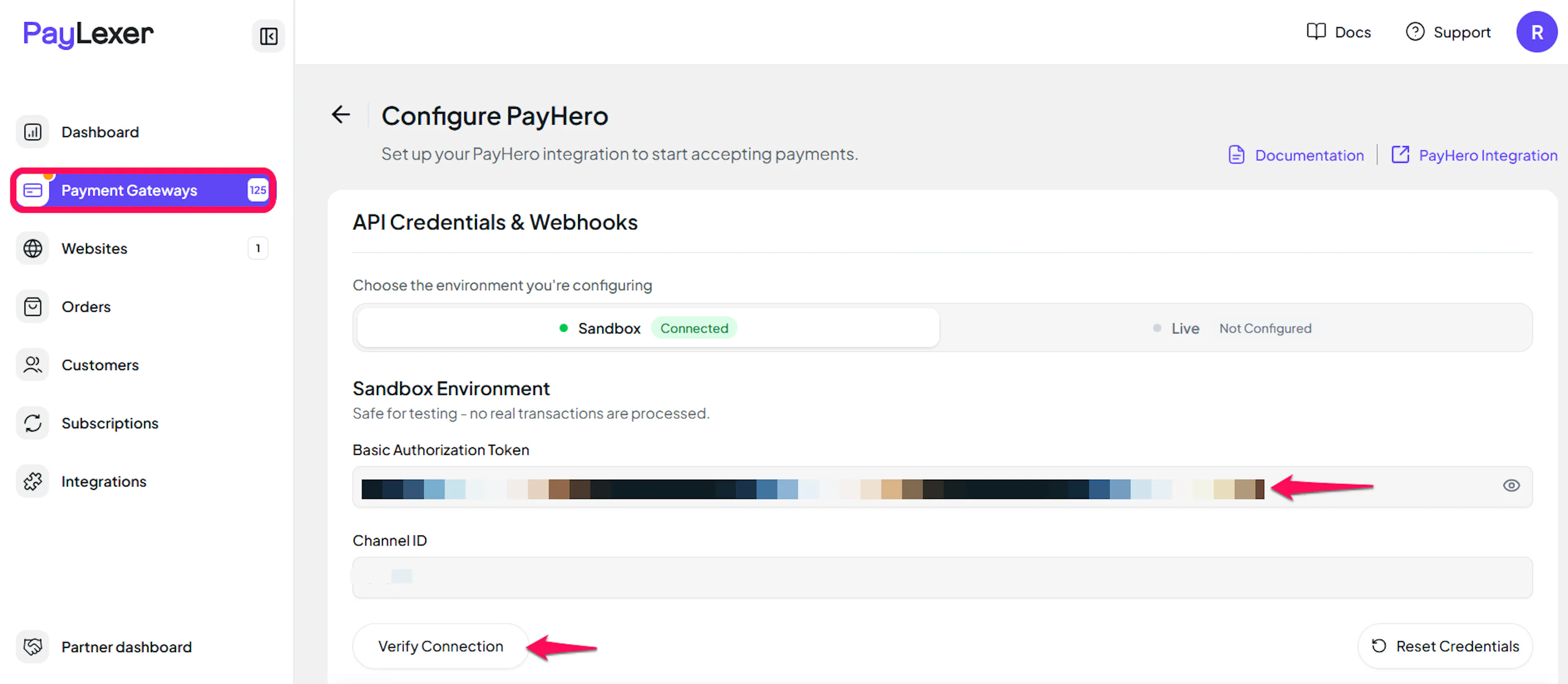Click the Verify Connection button
1568x684 pixels.
441,646
